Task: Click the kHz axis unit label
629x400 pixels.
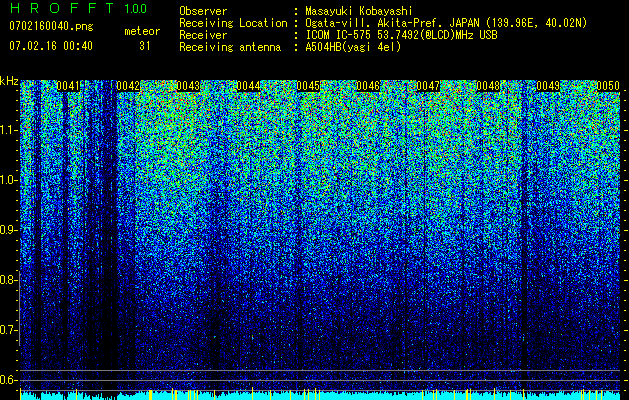Action: tap(9, 81)
